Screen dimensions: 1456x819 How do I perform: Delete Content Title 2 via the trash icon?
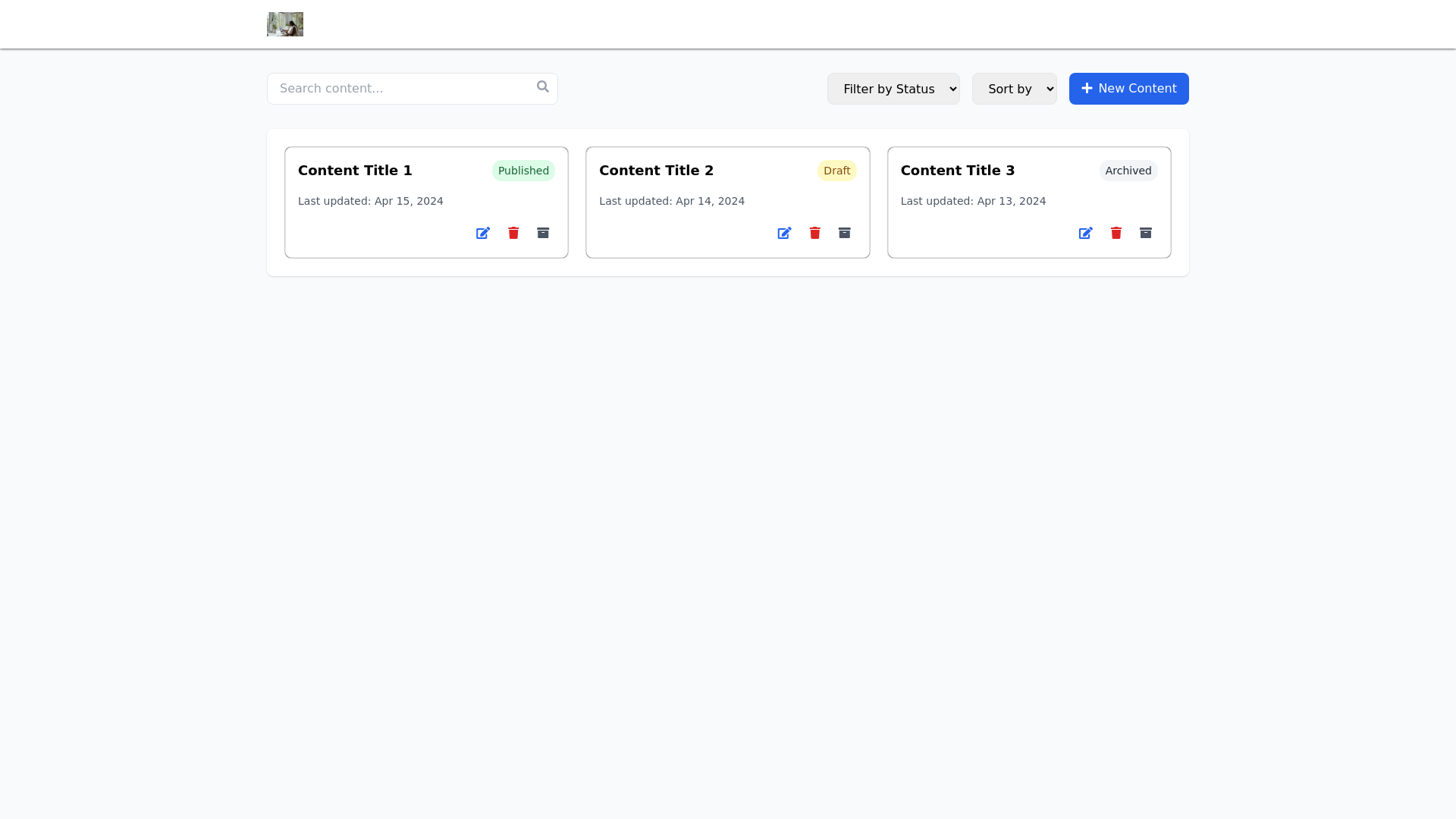tap(814, 233)
